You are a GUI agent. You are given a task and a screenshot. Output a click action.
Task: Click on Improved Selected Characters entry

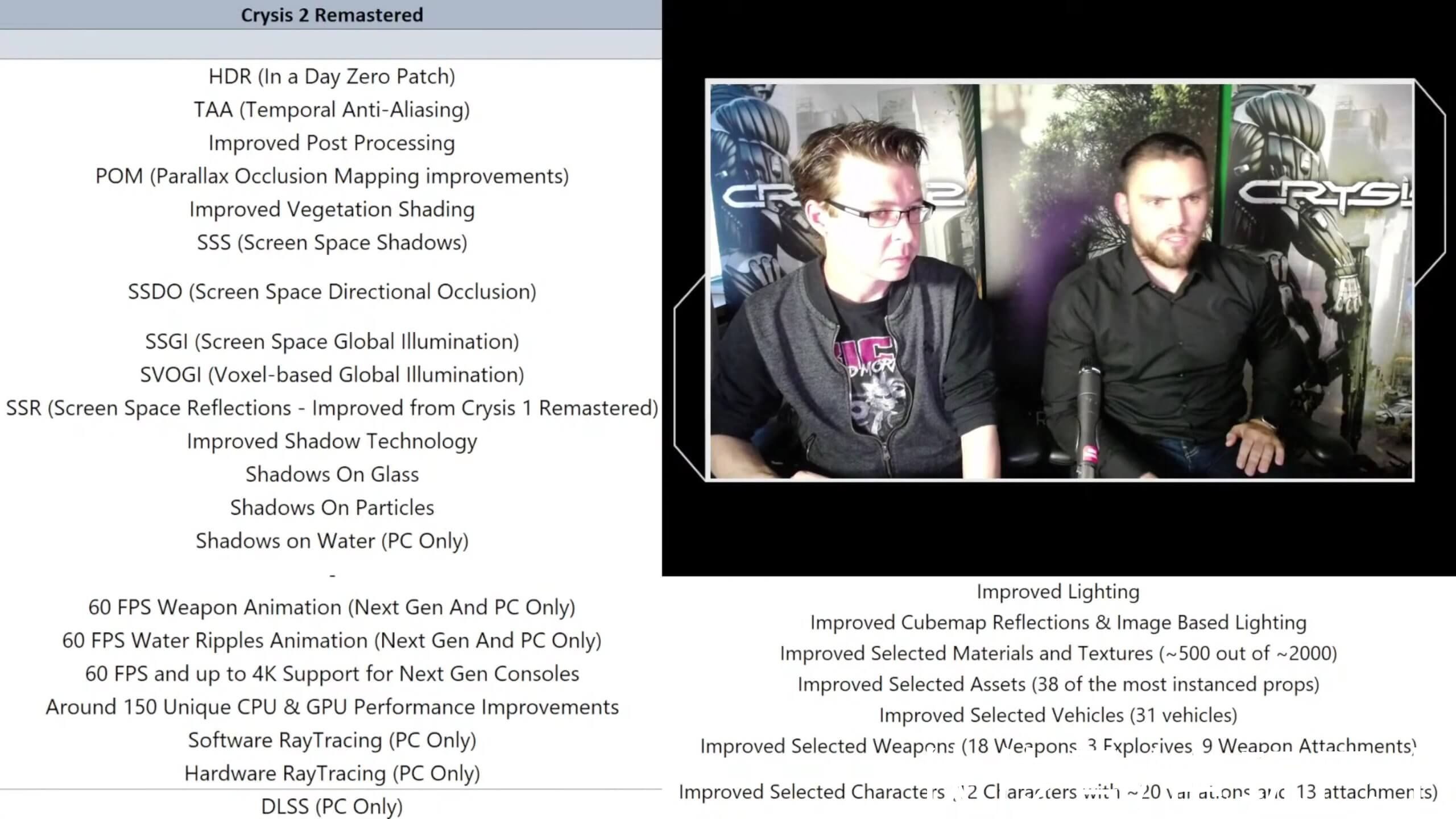click(1058, 792)
